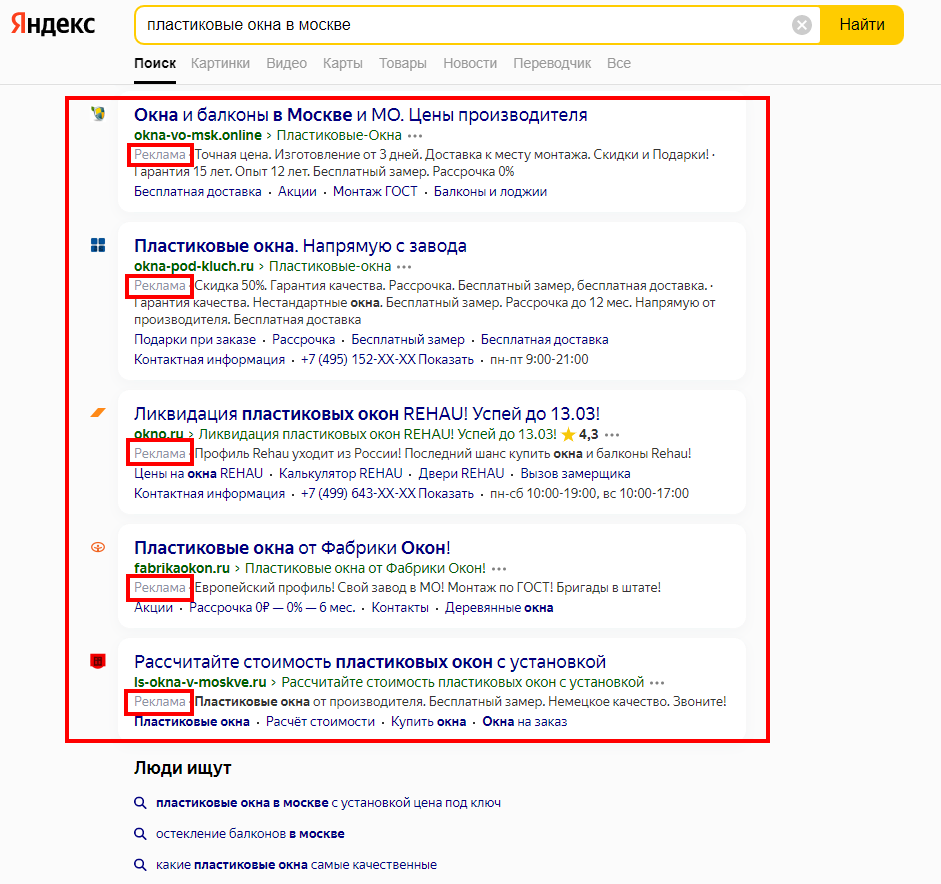The image size is (941, 884).
Task: Open the Балконы и лоджии sitelink
Action: (x=490, y=191)
